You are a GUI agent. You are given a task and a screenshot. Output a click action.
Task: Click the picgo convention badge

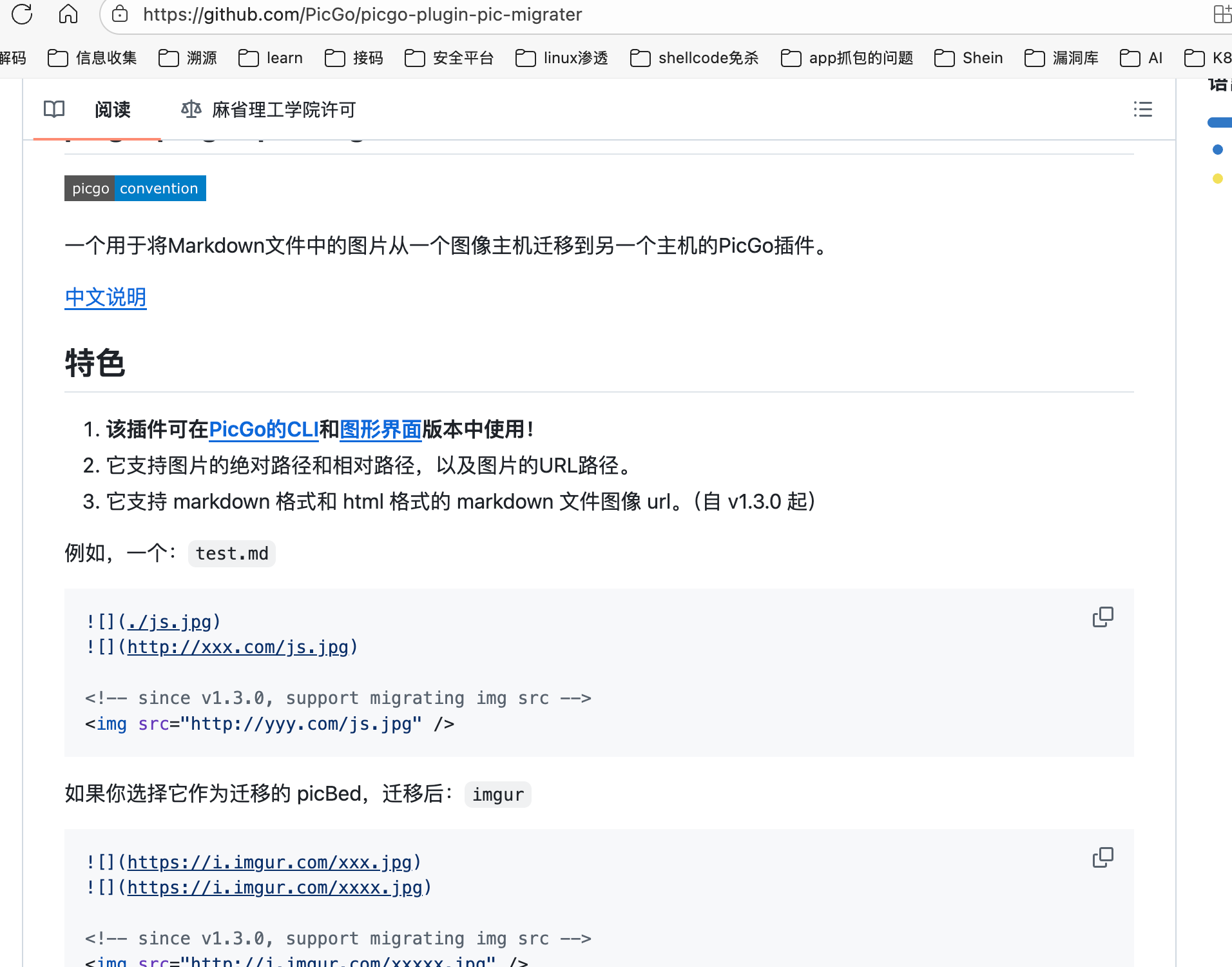135,188
